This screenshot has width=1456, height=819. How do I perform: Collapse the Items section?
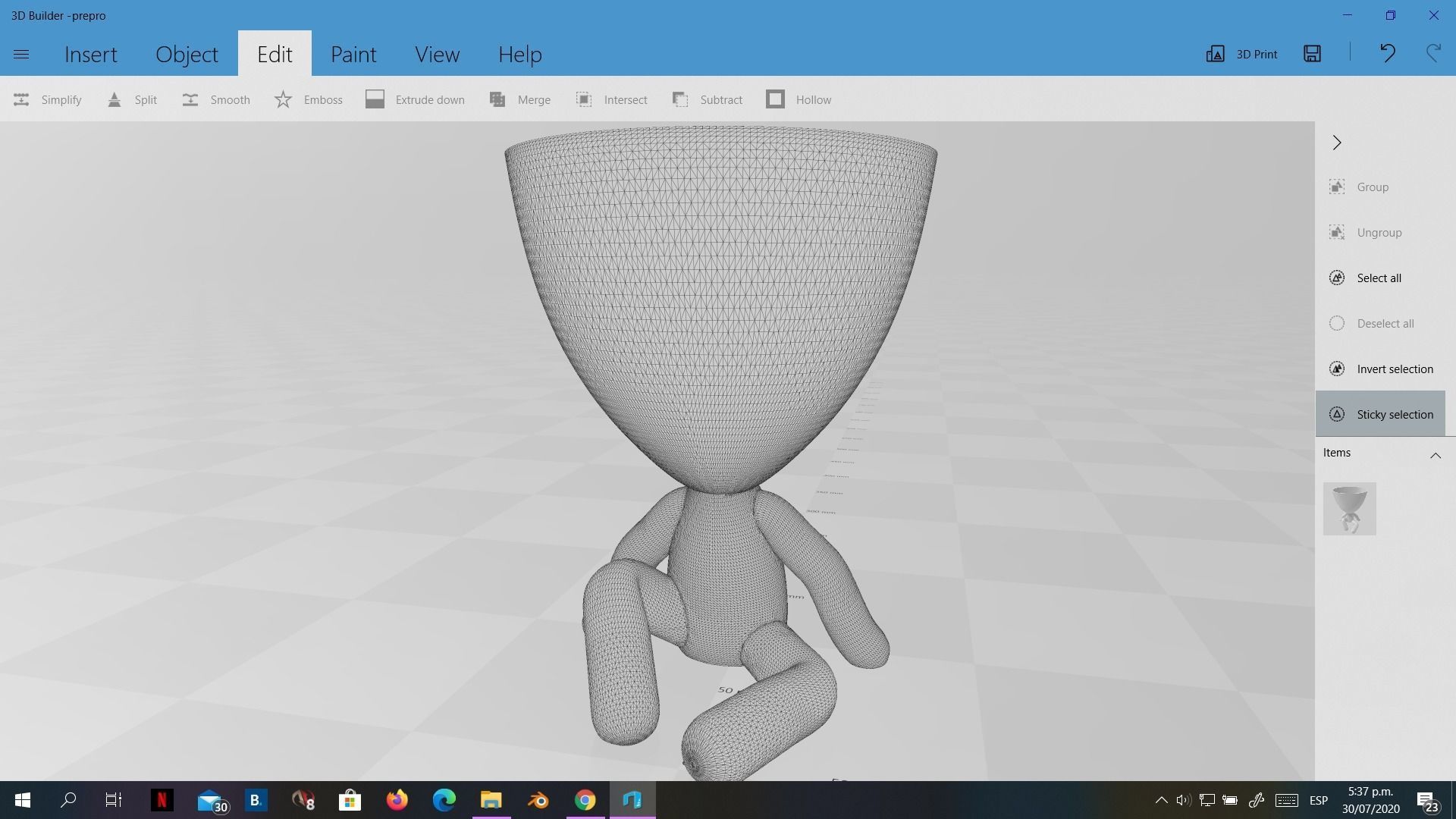(x=1435, y=455)
